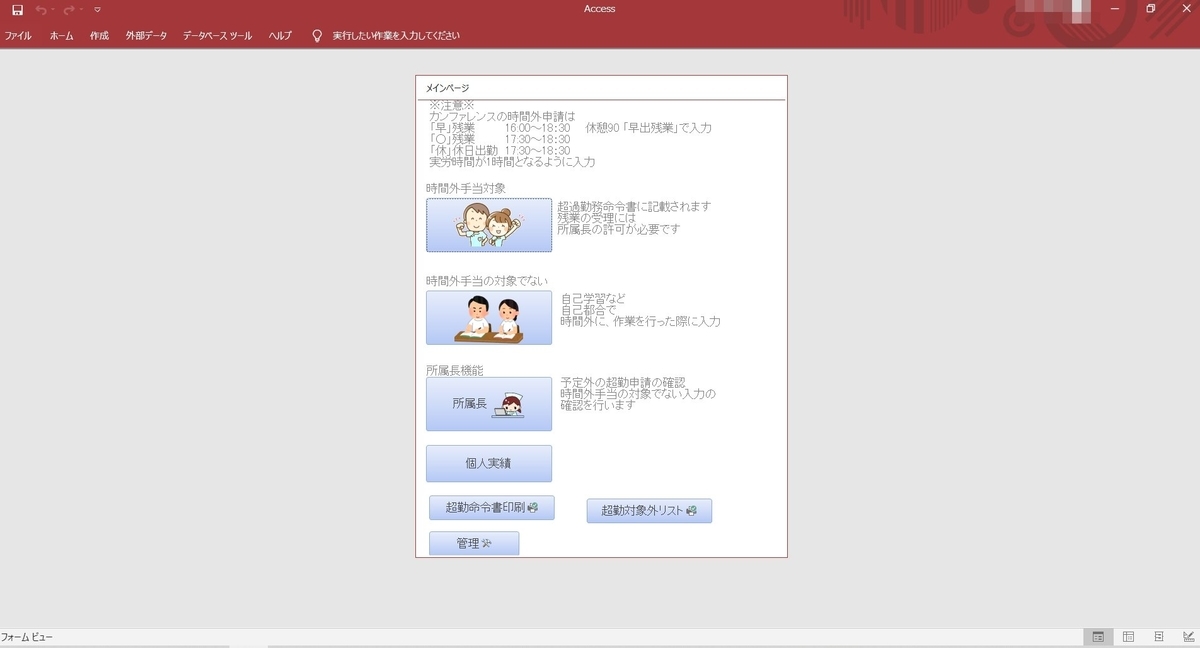Open the ファイル menu tab
Image resolution: width=1200 pixels, height=648 pixels.
click(x=18, y=35)
